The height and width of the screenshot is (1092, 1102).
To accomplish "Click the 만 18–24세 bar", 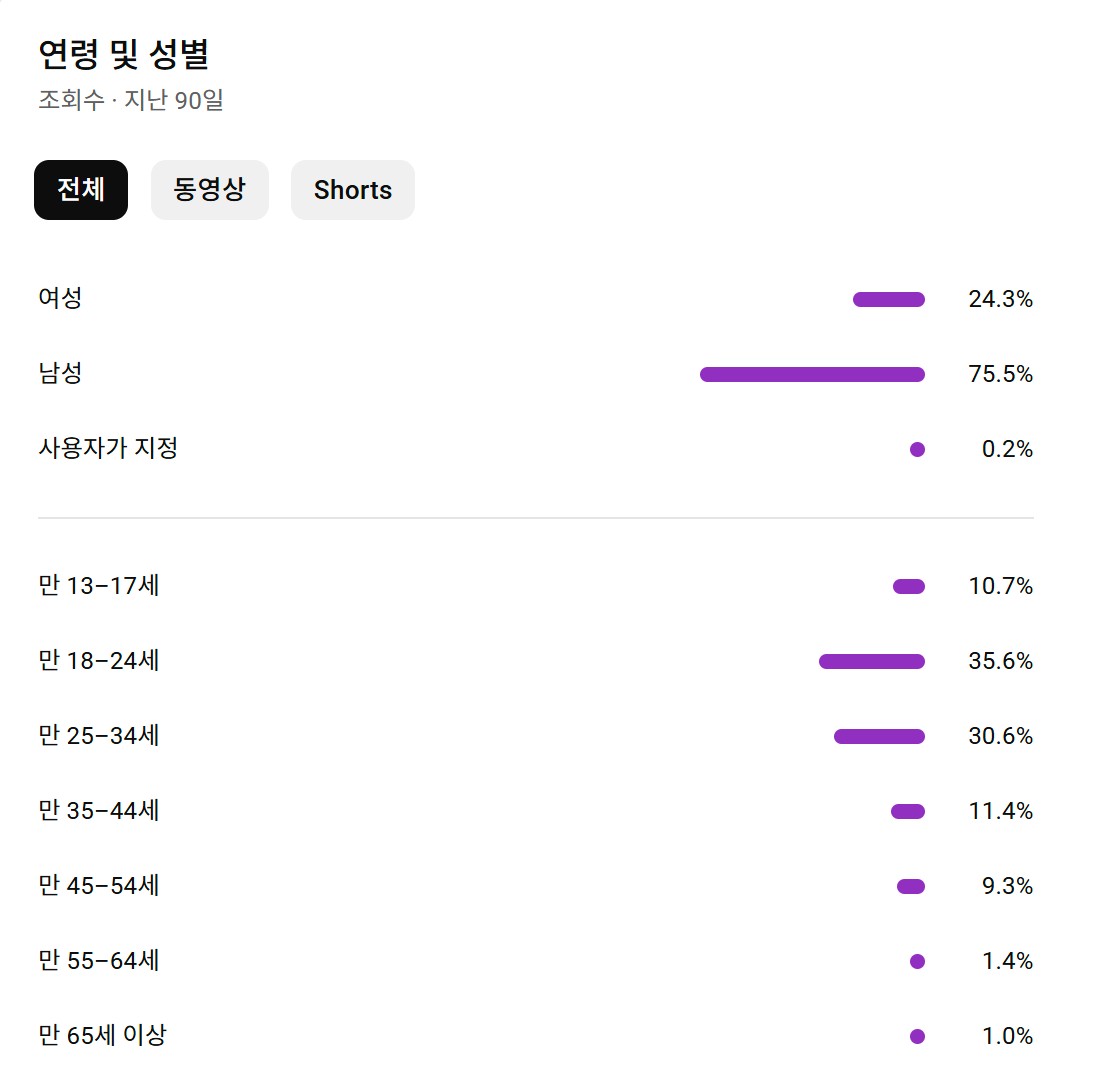I will (871, 661).
